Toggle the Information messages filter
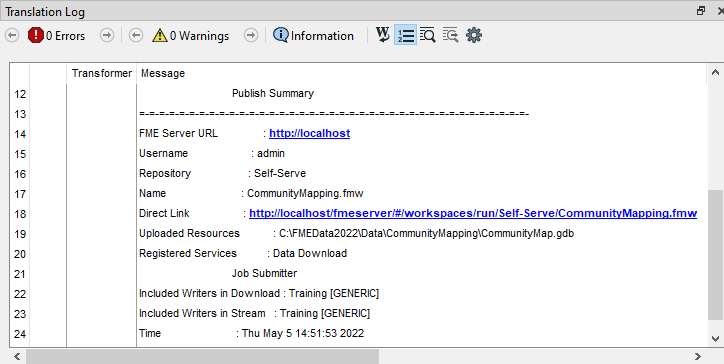The image size is (724, 364). tap(314, 36)
